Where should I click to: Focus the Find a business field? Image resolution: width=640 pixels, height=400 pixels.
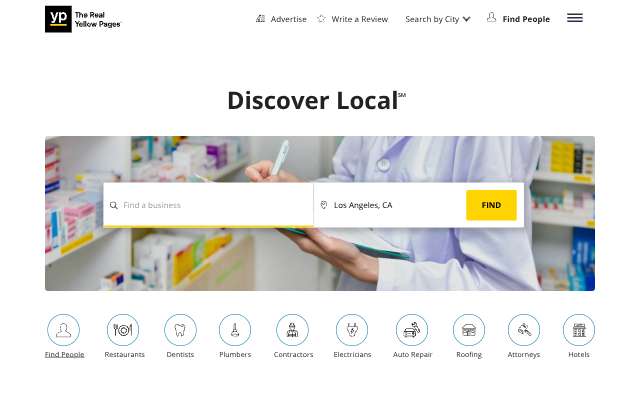coord(208,205)
